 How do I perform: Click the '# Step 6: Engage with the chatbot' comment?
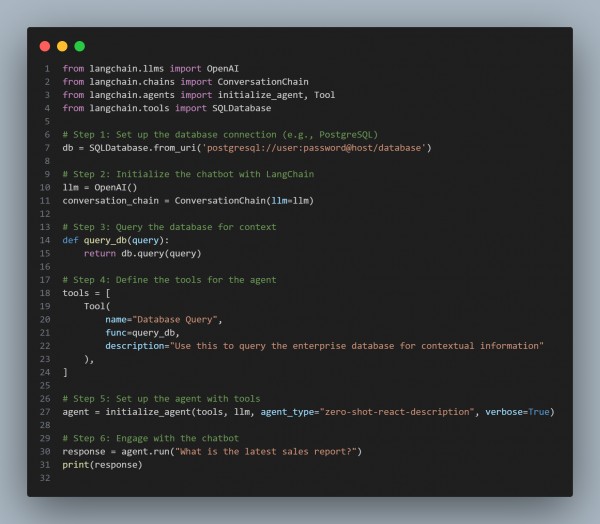(150, 438)
